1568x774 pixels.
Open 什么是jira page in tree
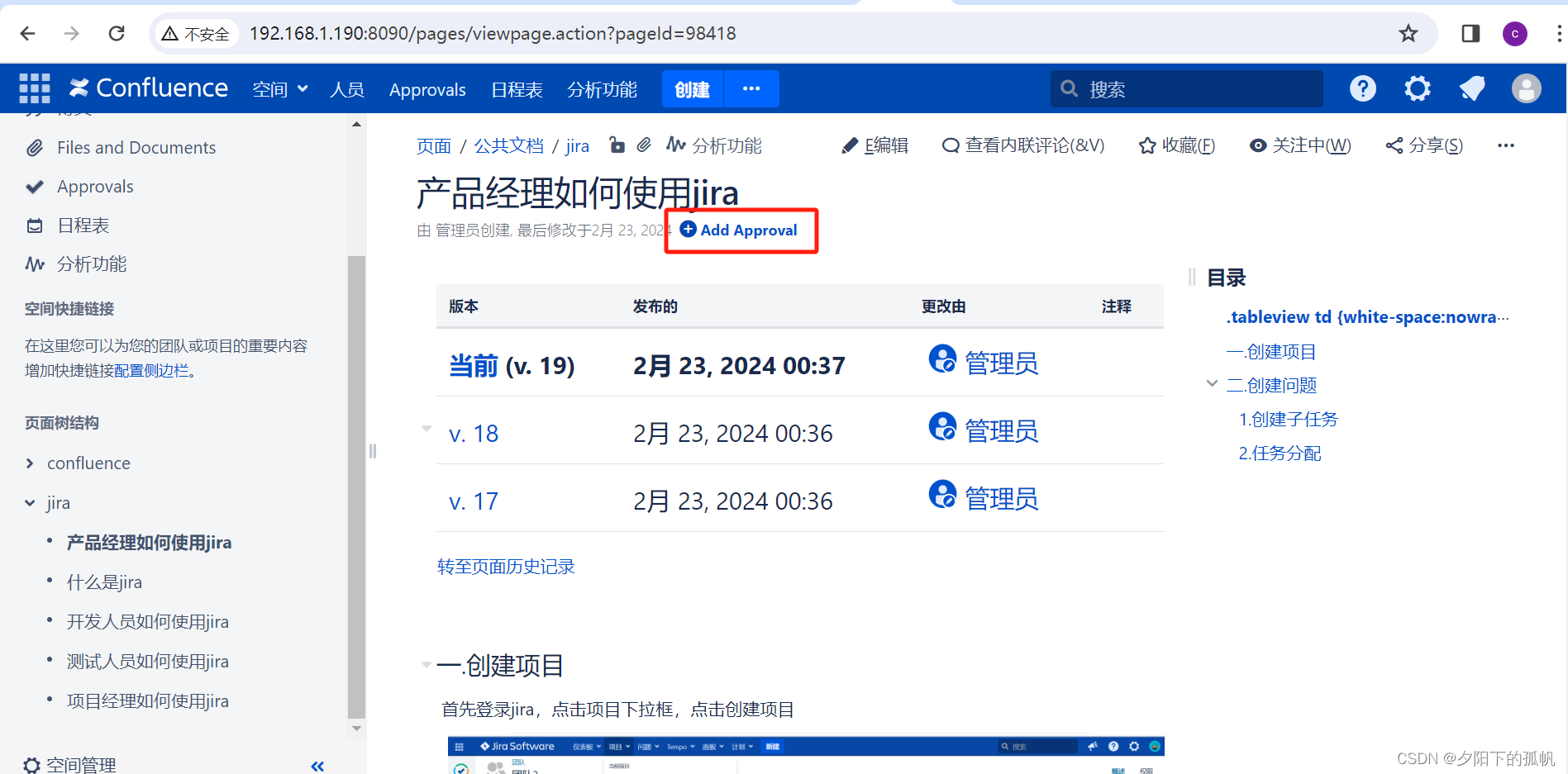click(x=104, y=582)
